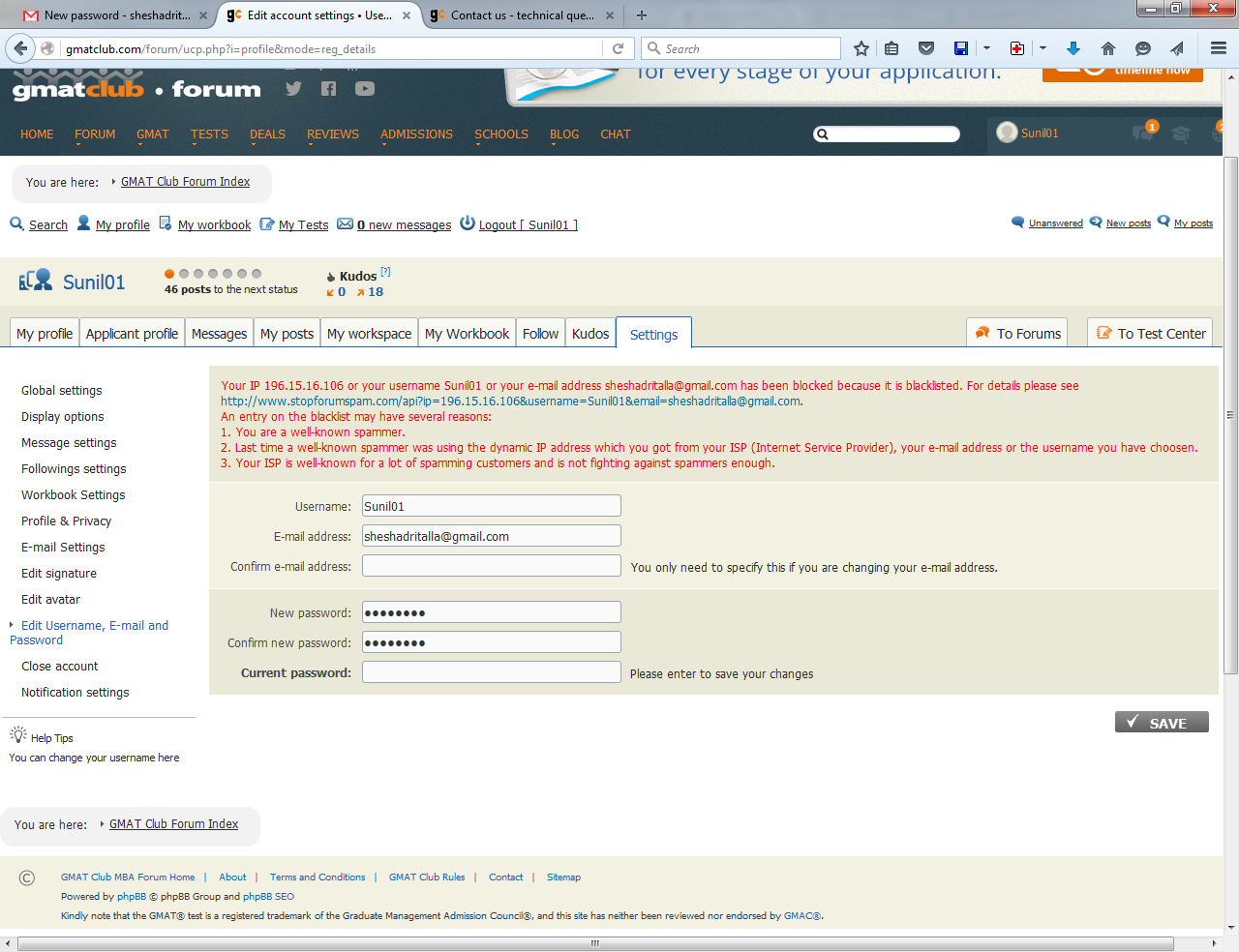Viewport: 1239px width, 952px height.
Task: Open the GMAT Club Facebook icon
Action: point(329,89)
